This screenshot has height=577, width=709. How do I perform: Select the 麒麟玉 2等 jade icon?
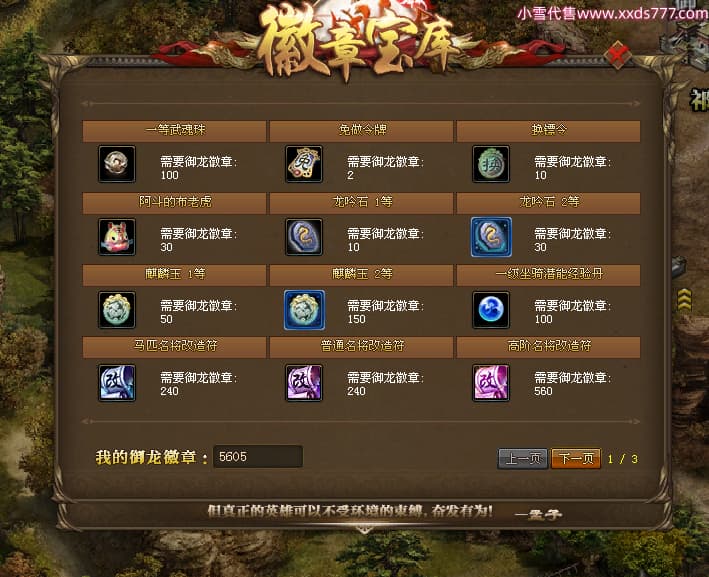tap(304, 310)
